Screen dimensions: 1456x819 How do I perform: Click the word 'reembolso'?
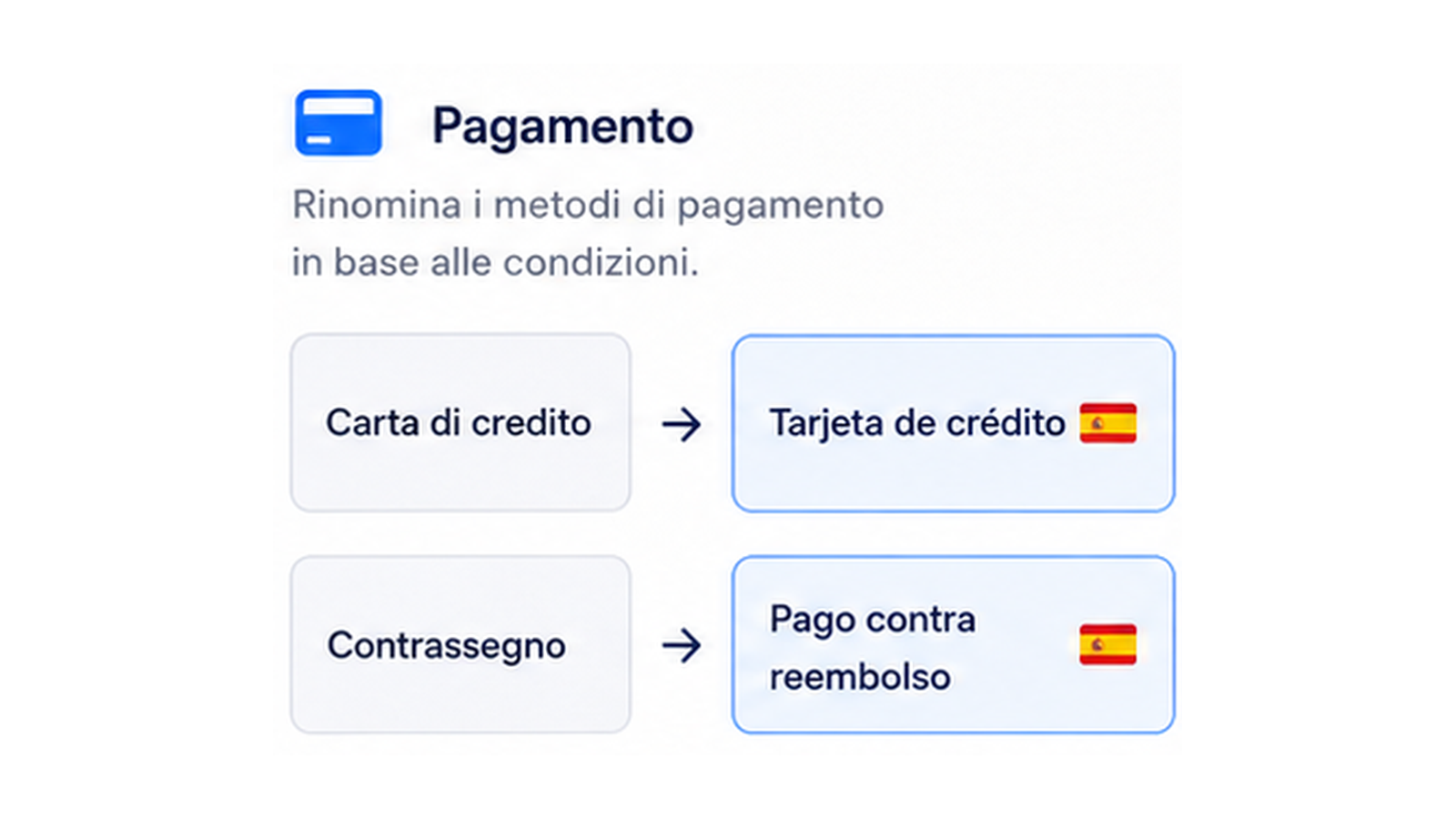coord(860,677)
